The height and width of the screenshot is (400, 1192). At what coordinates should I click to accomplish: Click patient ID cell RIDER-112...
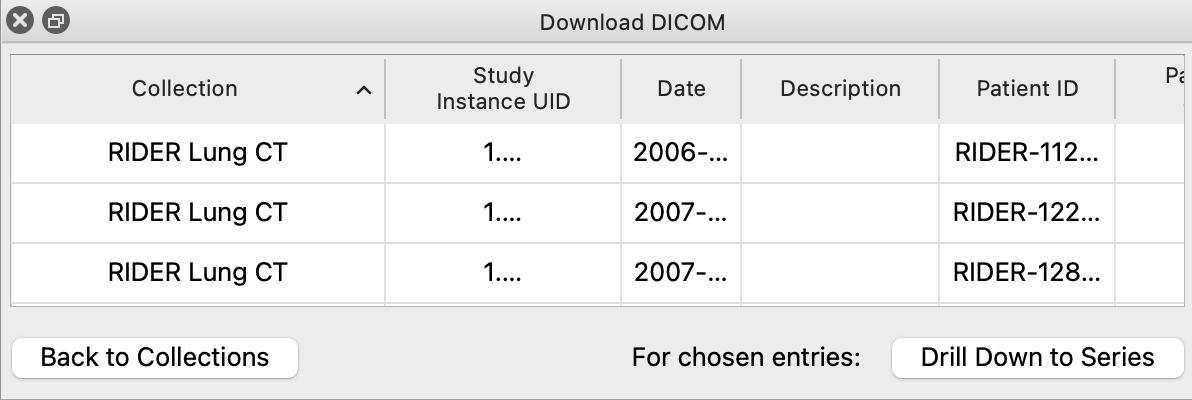(x=1027, y=153)
